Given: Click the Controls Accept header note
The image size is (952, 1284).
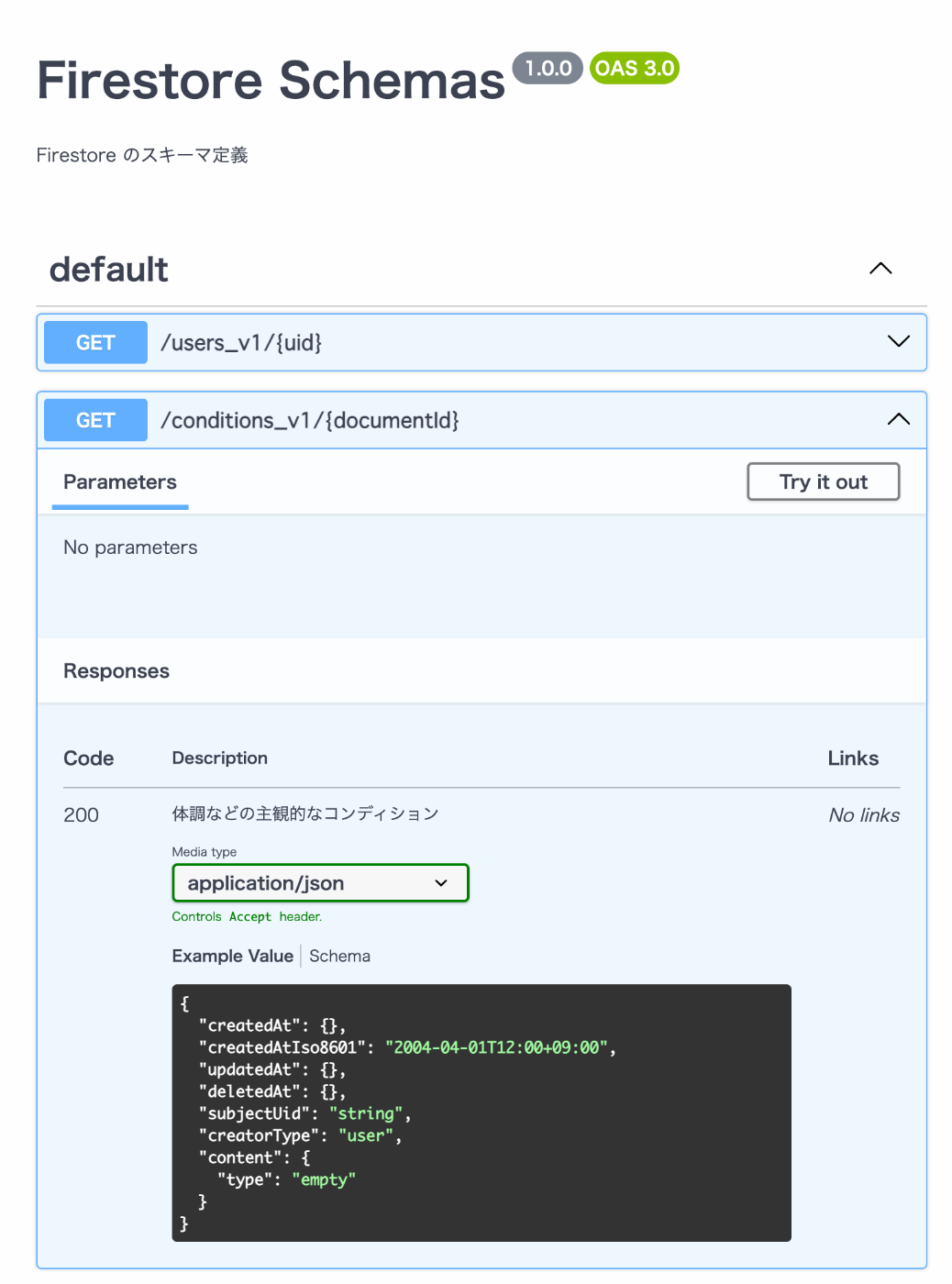Looking at the screenshot, I should pyautogui.click(x=247, y=917).
